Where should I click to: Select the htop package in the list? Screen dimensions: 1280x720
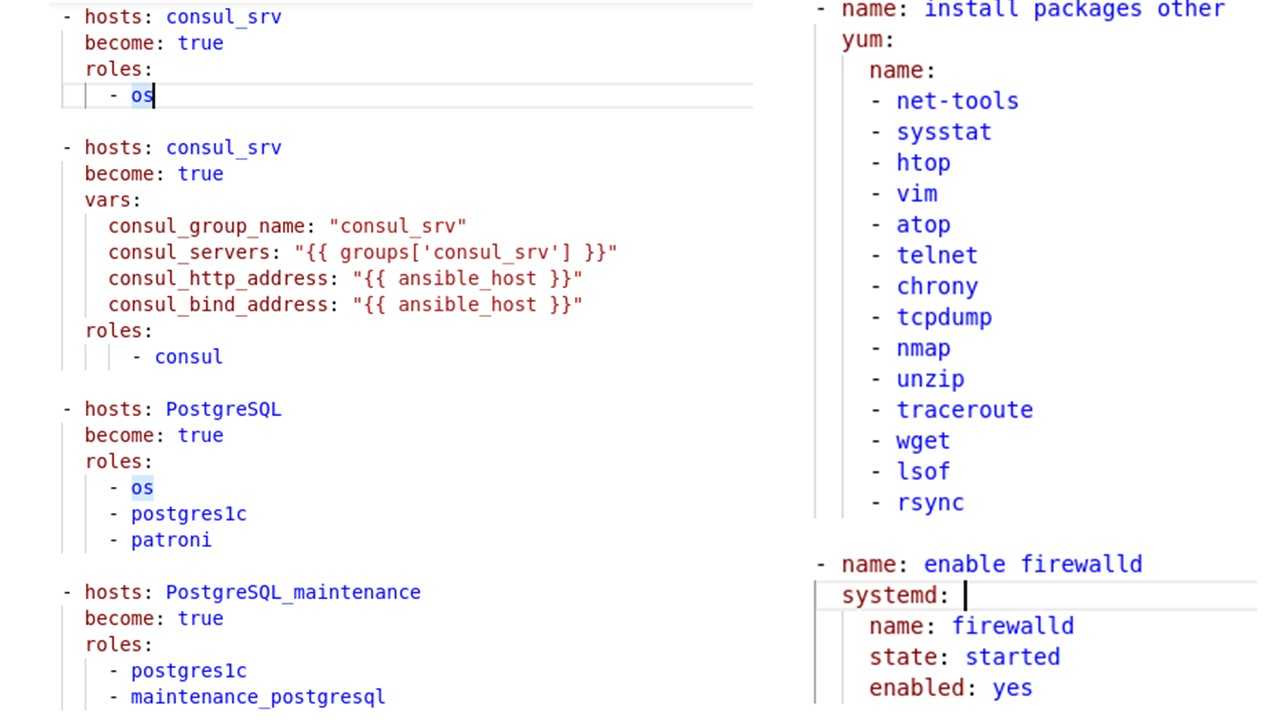coord(923,163)
